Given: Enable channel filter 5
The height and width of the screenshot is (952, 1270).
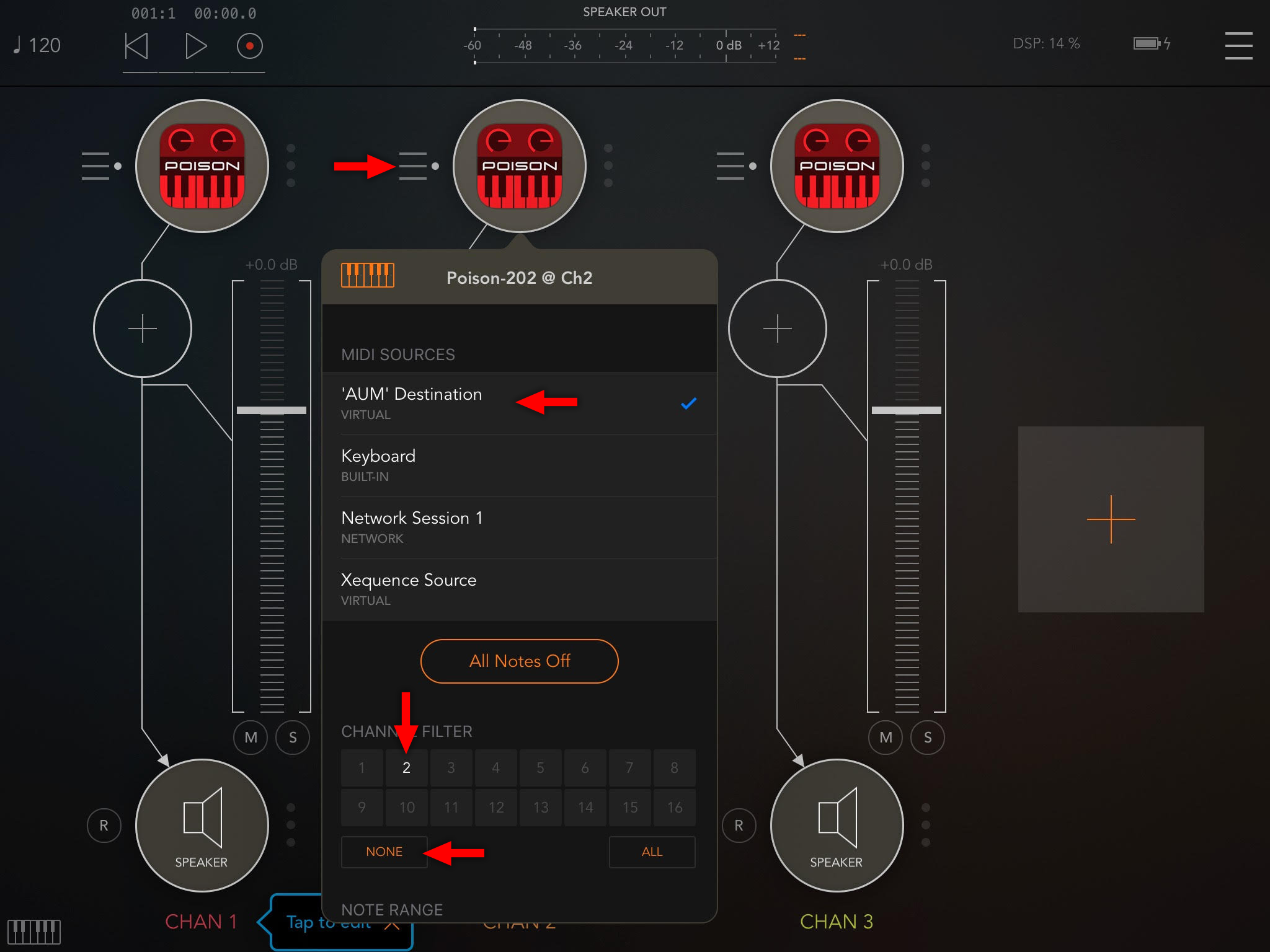Looking at the screenshot, I should (x=541, y=768).
